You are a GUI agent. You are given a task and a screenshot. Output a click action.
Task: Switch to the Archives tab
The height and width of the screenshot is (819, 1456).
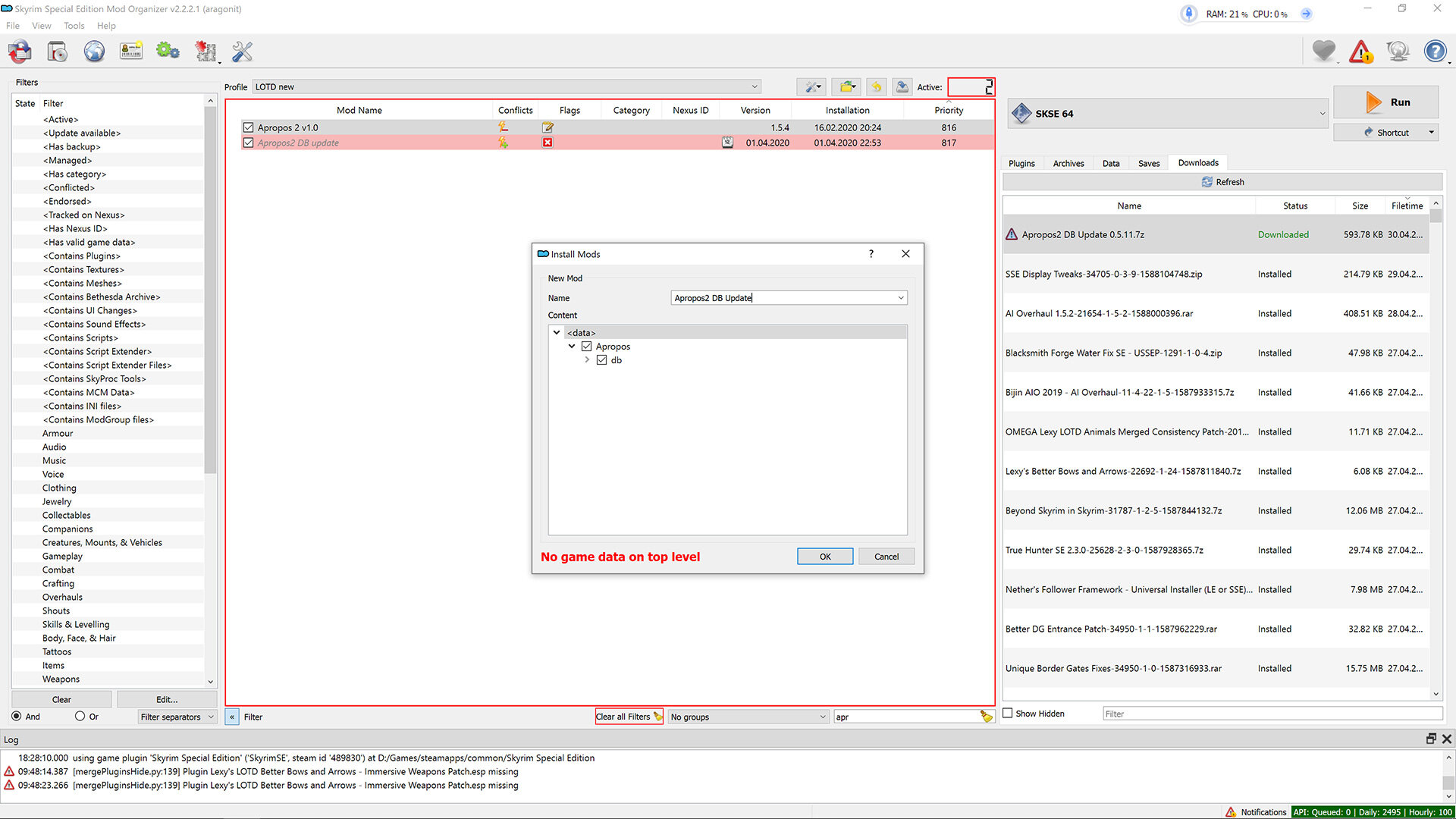(1068, 164)
